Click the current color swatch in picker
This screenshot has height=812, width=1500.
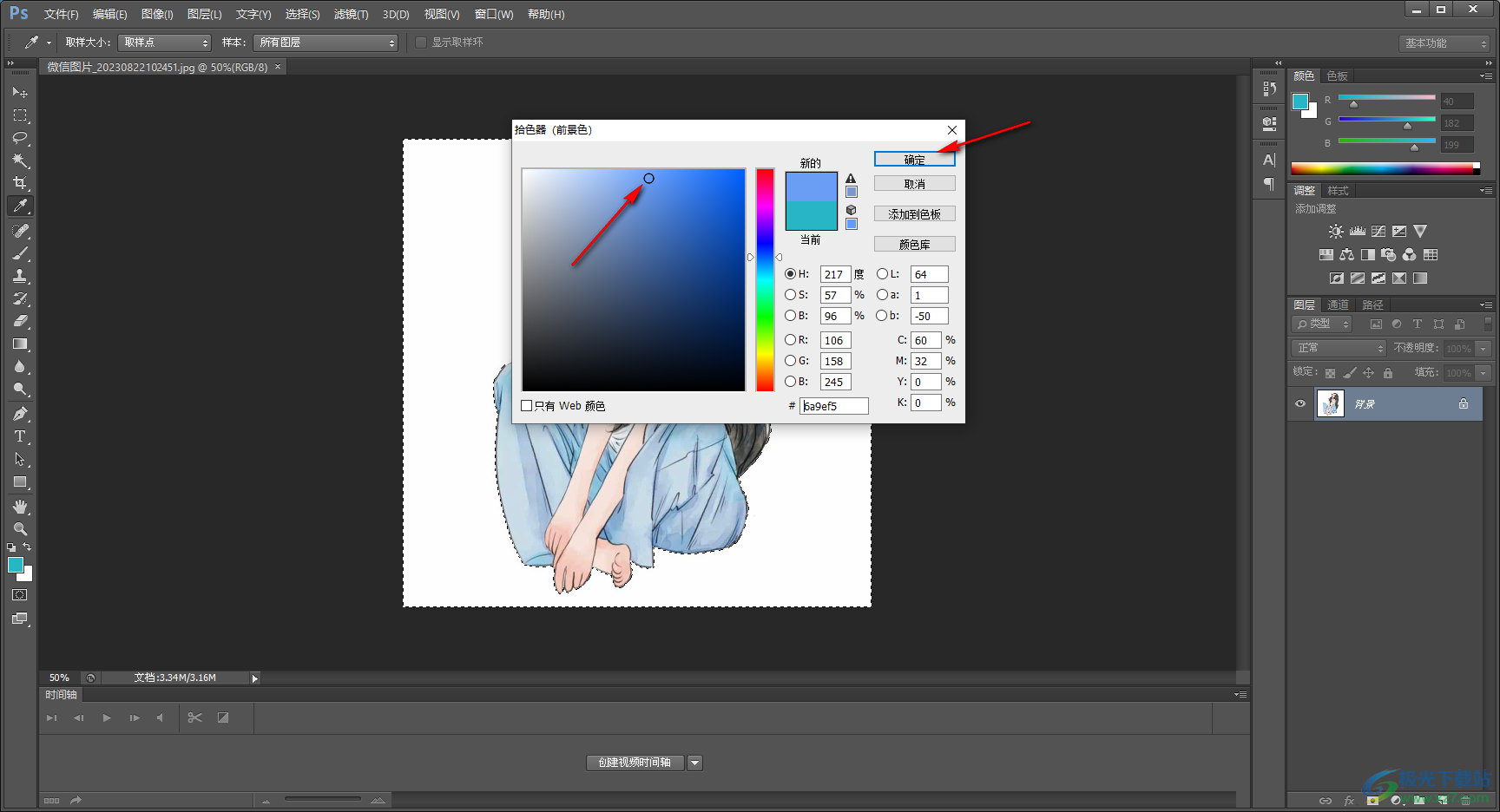pyautogui.click(x=811, y=215)
